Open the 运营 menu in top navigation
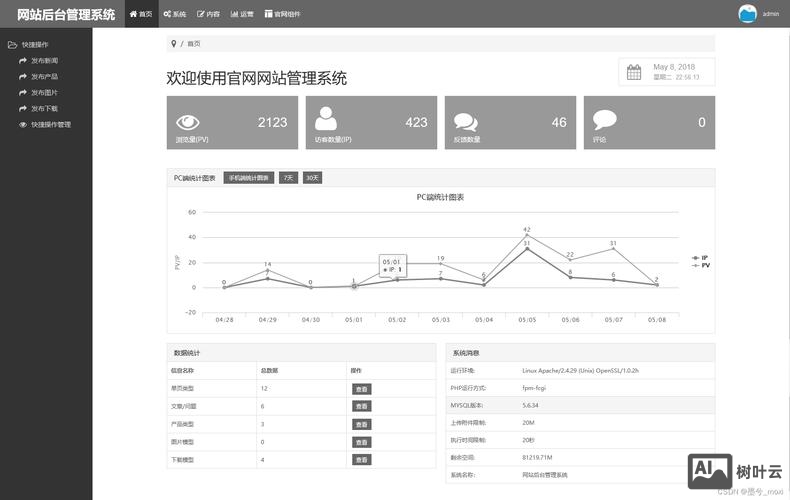The width and height of the screenshot is (790, 500). [x=242, y=14]
